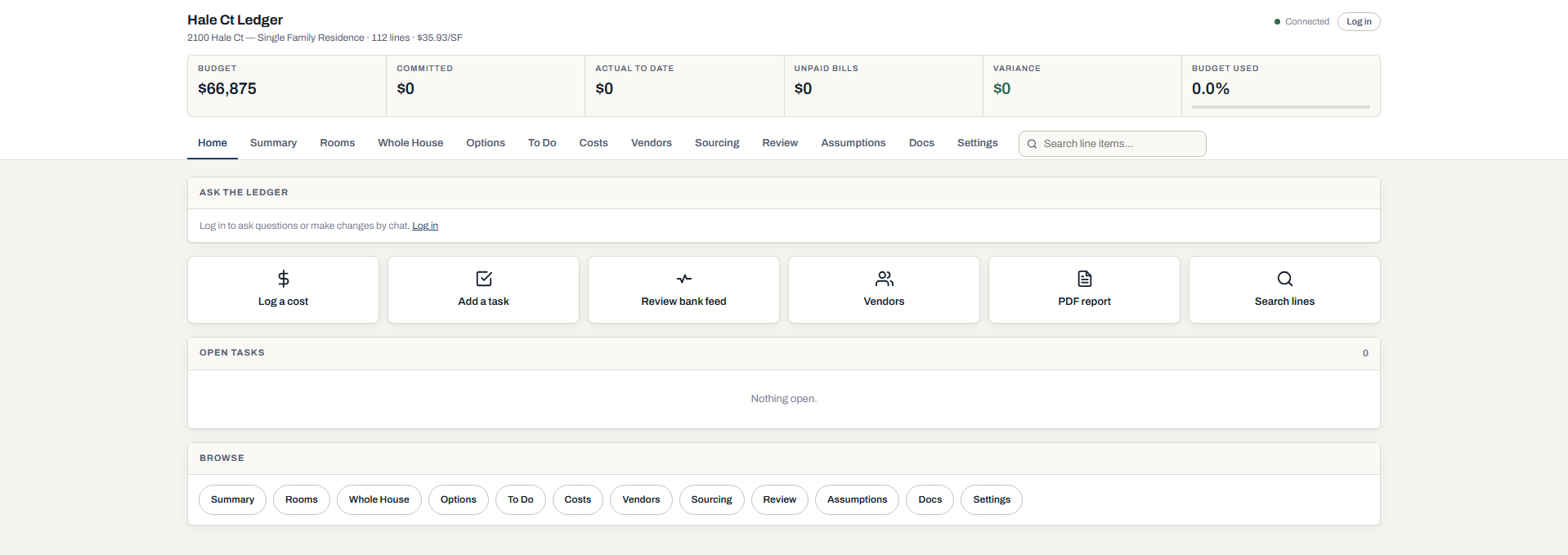This screenshot has height=555, width=1568.
Task: Switch to the Costs tab
Action: (x=594, y=143)
